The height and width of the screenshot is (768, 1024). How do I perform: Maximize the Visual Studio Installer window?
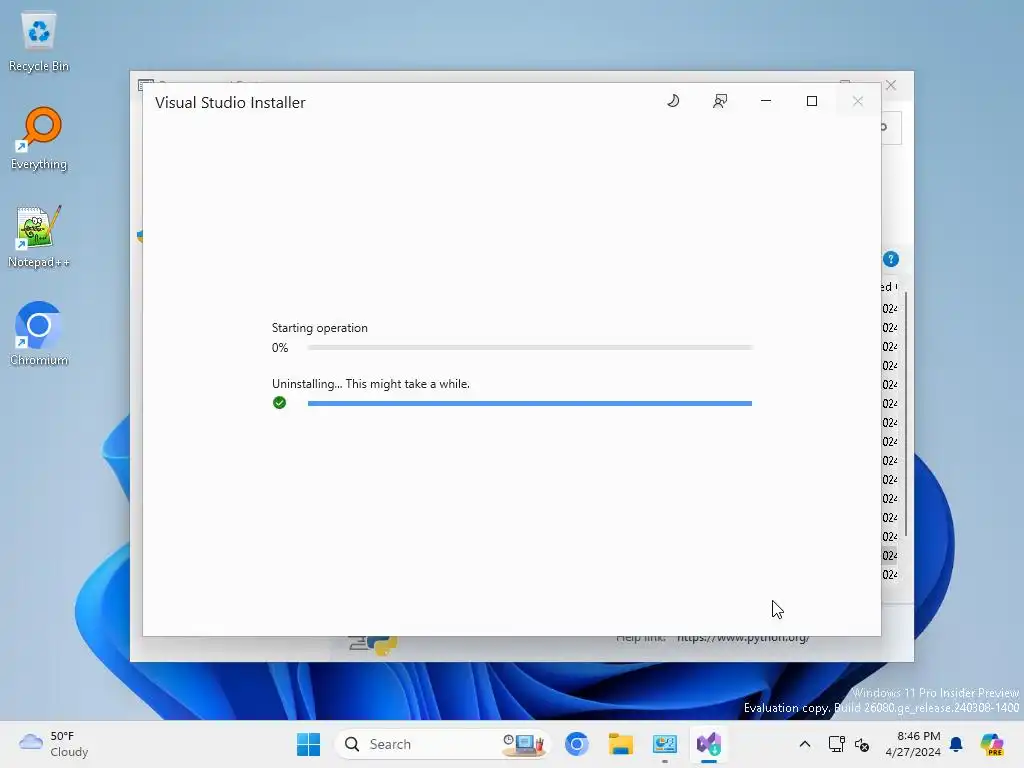point(812,101)
